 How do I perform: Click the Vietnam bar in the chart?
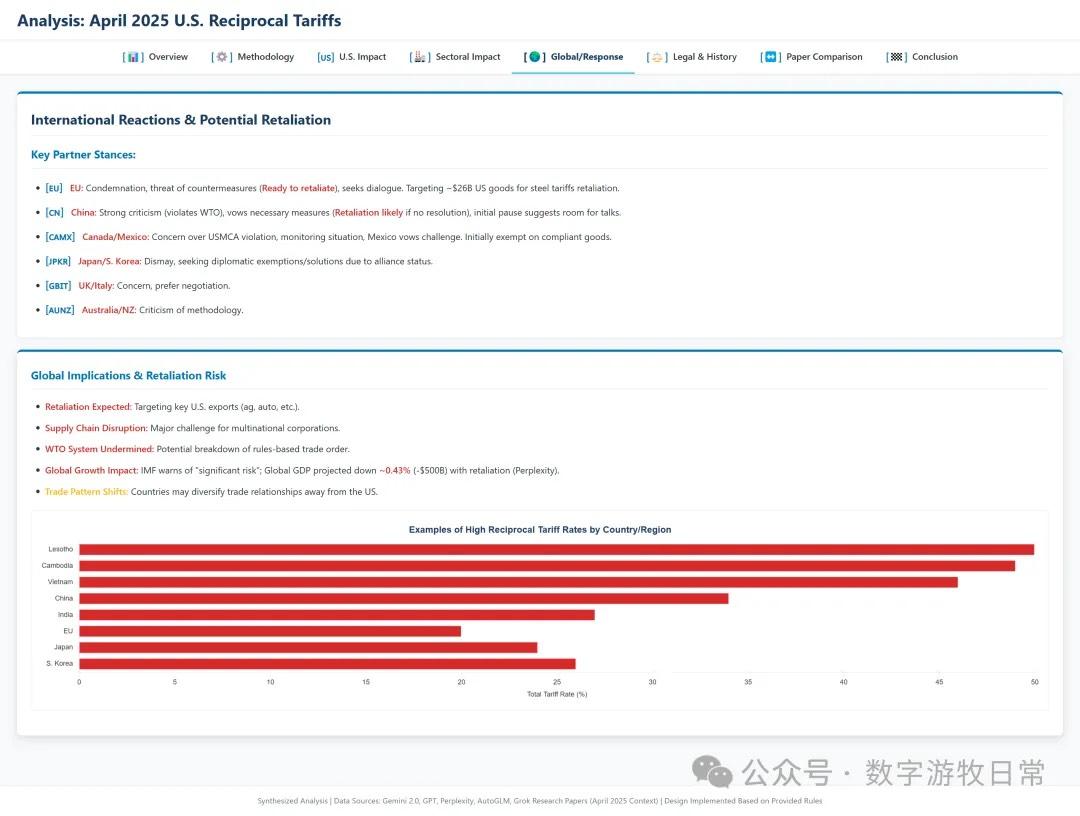coord(518,582)
